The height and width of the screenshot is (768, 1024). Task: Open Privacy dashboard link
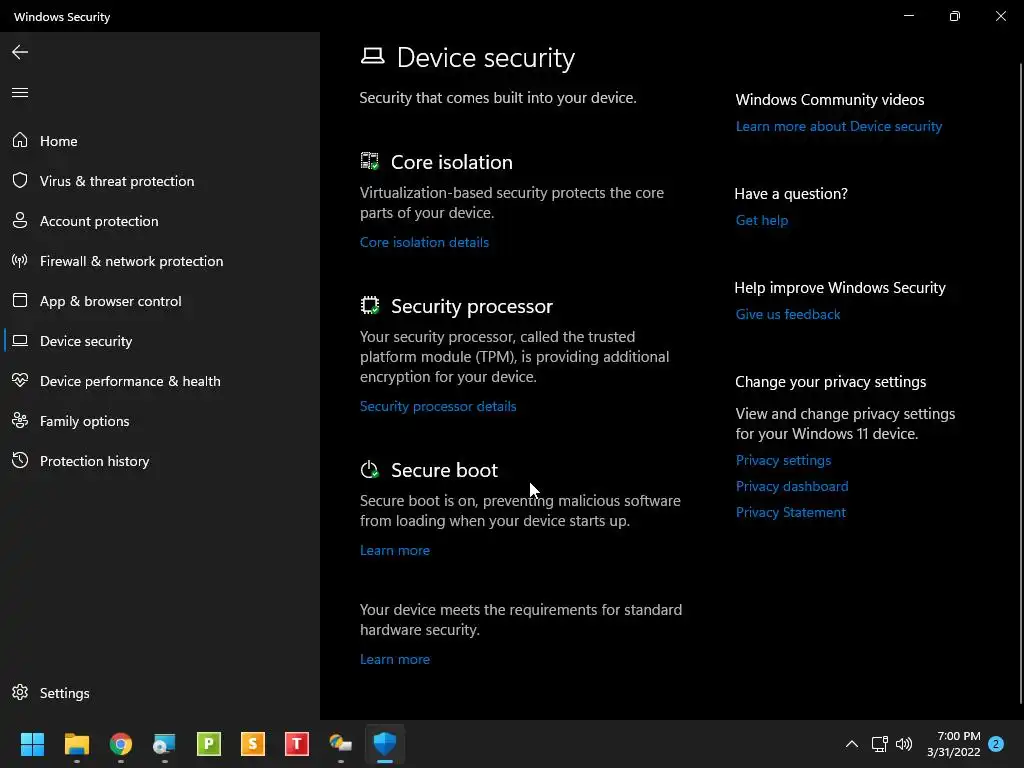click(x=792, y=487)
